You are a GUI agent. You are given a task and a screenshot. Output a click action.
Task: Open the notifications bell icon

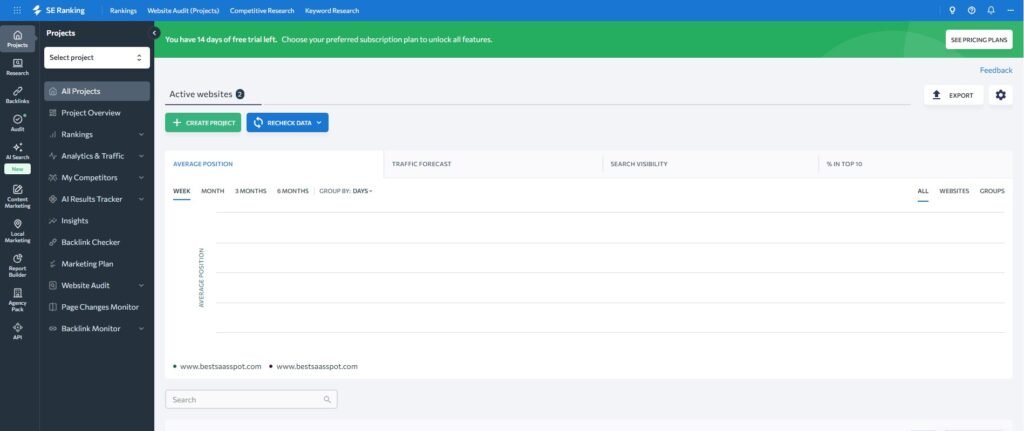tap(990, 10)
